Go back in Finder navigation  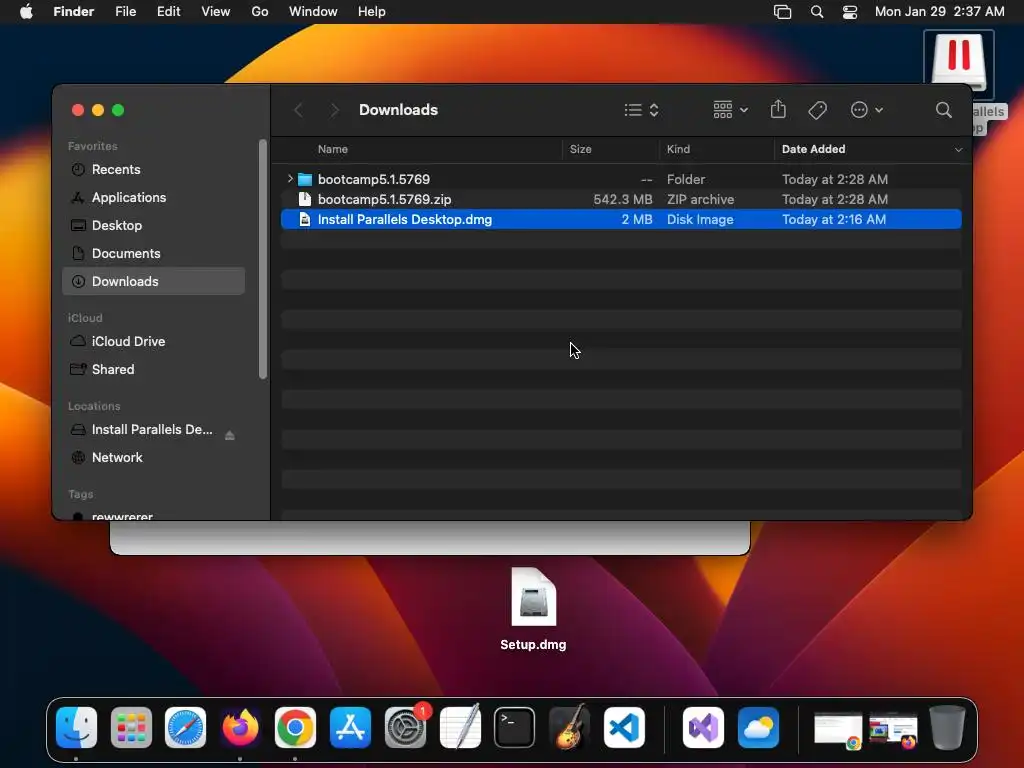click(298, 110)
